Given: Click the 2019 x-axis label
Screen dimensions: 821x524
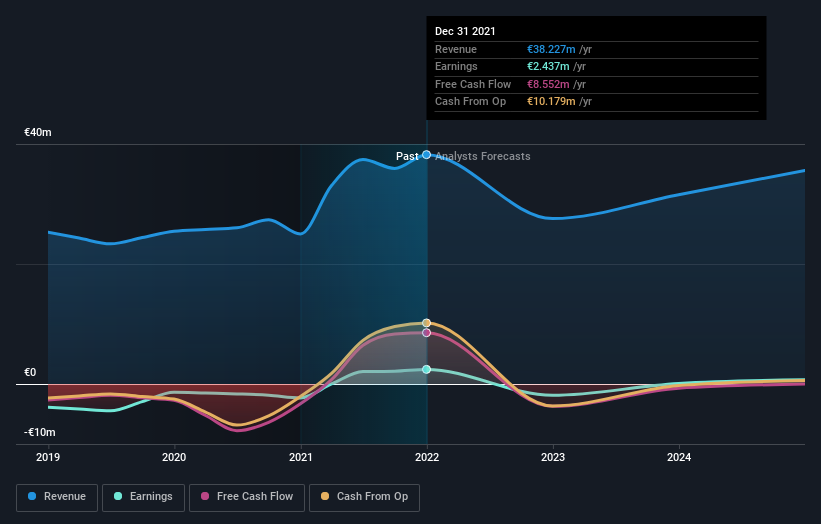Looking at the screenshot, I should pos(48,457).
